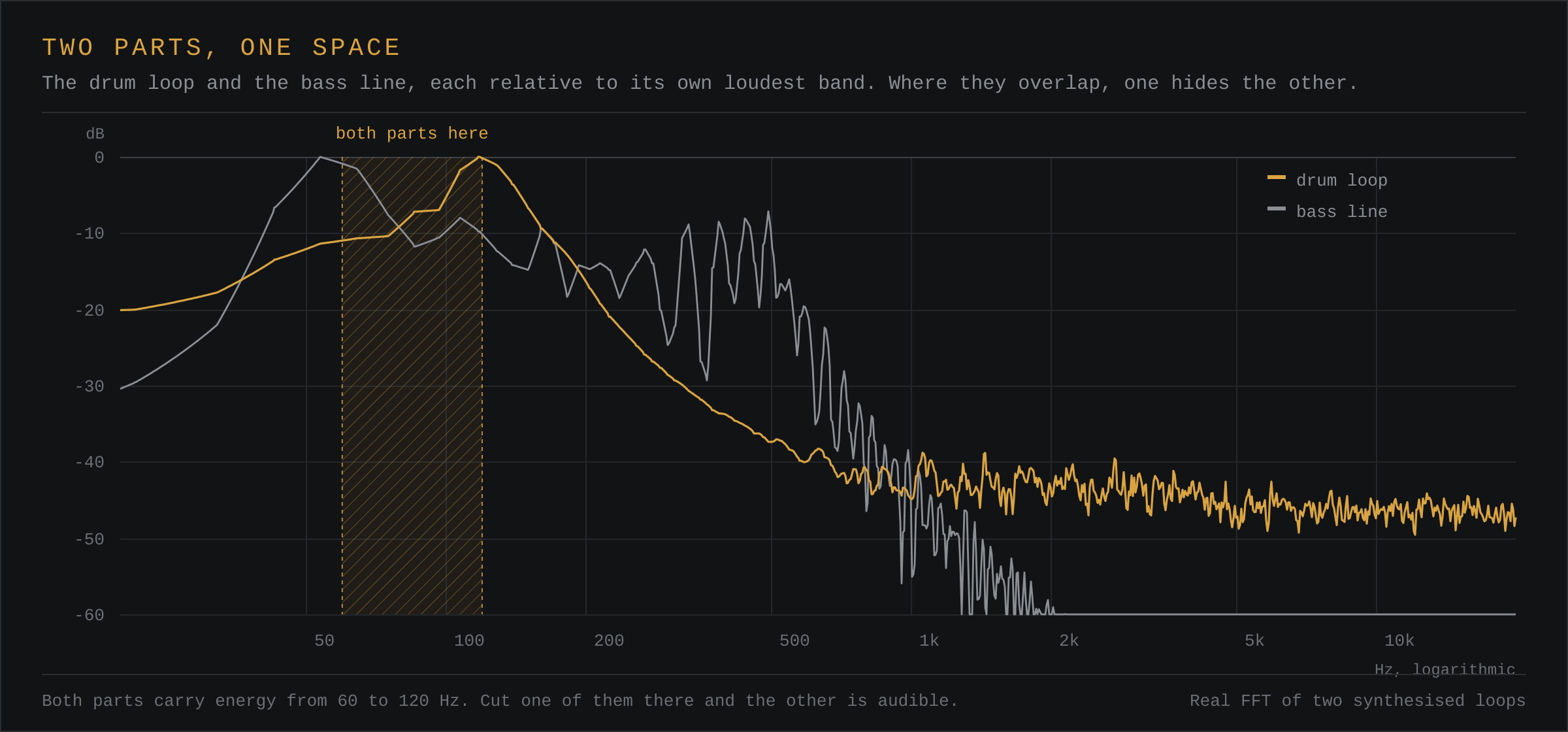Click the '-60' dB axis tick
The image size is (1568, 732).
[x=90, y=615]
